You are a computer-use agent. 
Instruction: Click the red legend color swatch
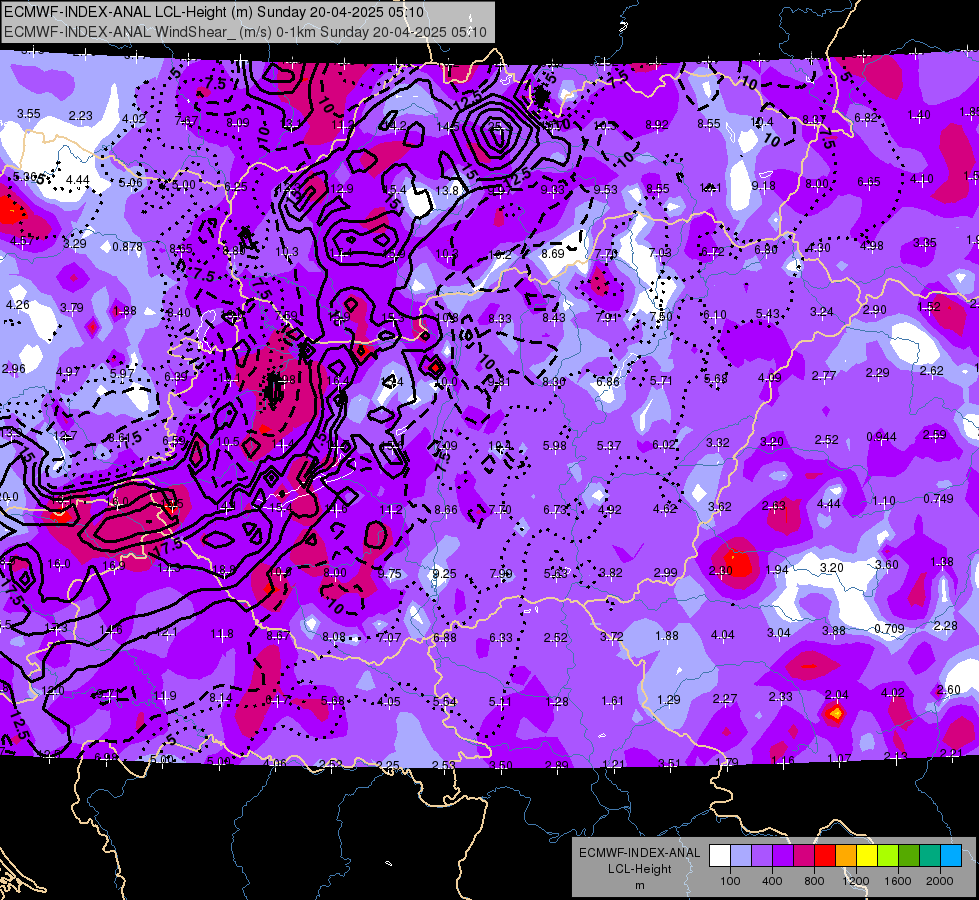(825, 856)
